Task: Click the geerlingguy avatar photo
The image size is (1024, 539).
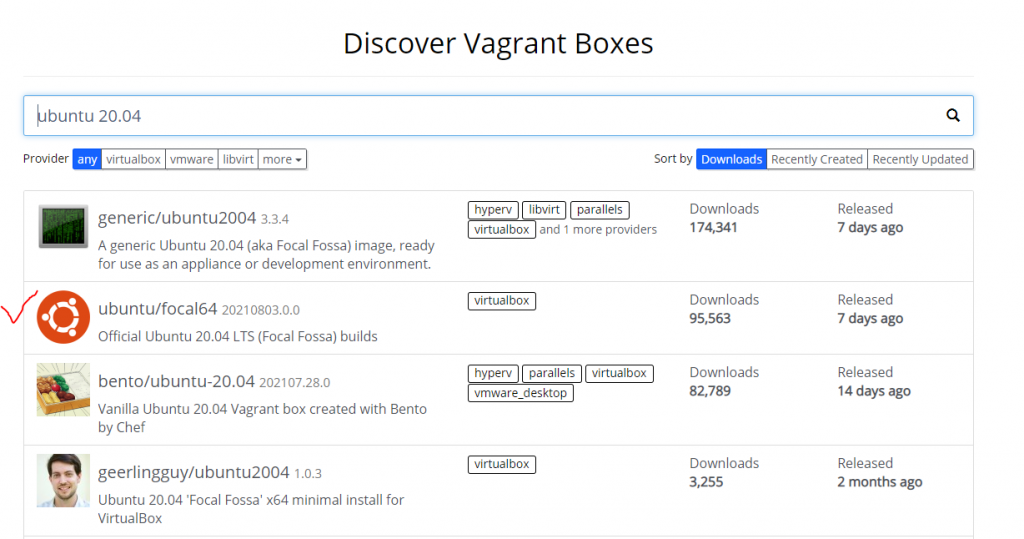Action: (63, 481)
